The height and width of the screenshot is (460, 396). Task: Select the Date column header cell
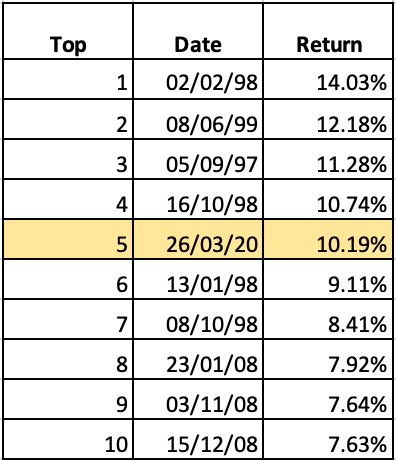[198, 31]
